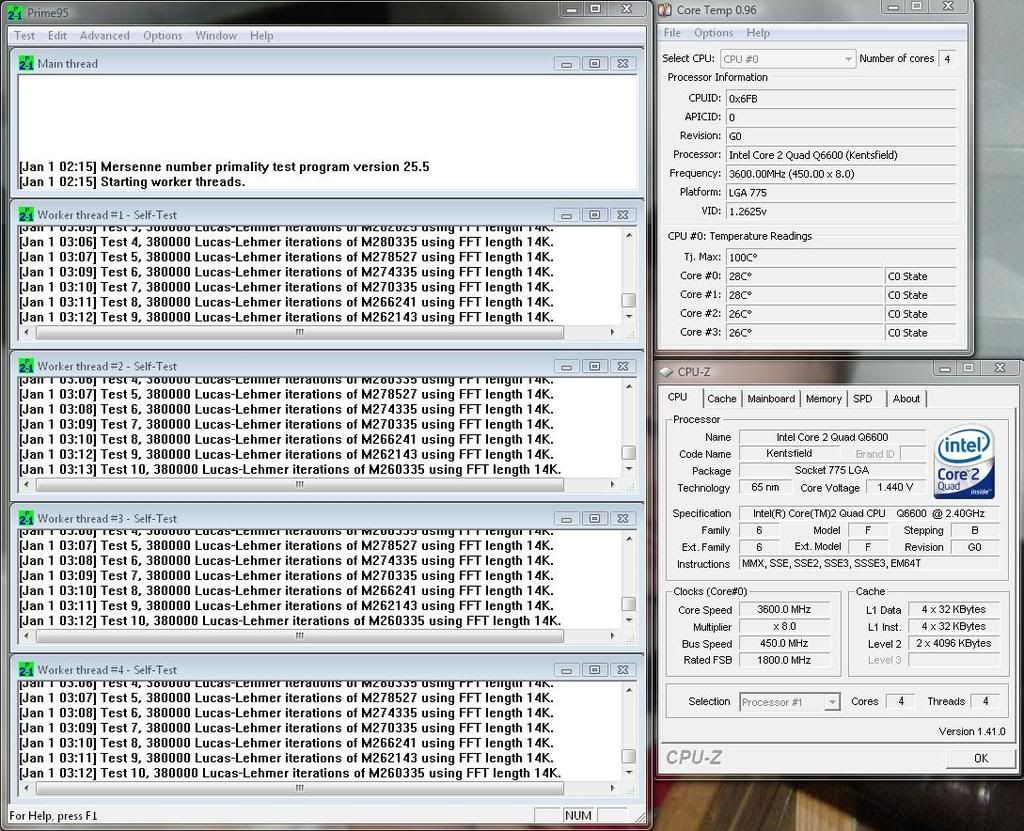Click Worker thread #4 window icon
1024x831 pixels.
coord(26,670)
